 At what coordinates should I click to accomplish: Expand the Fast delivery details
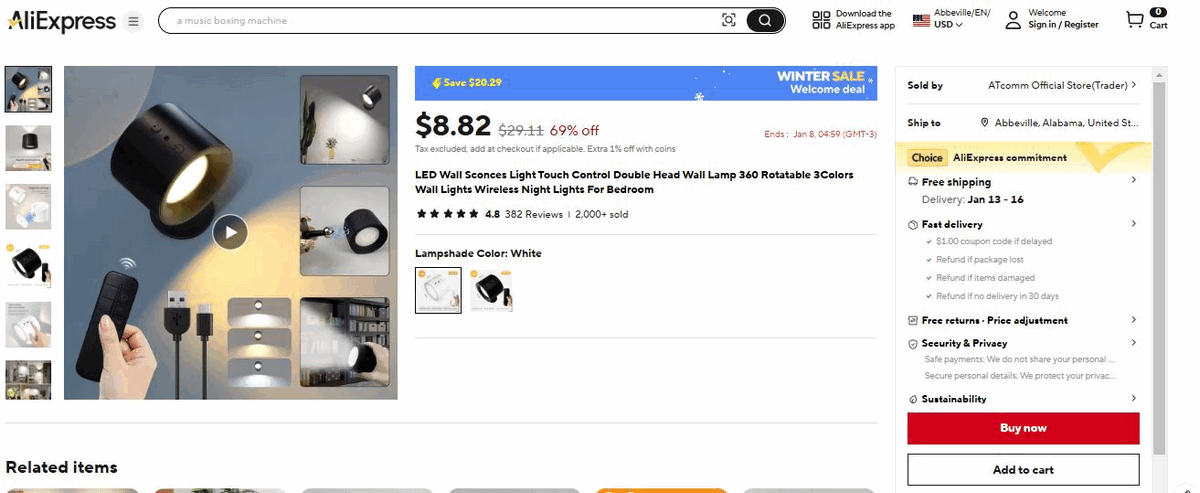(x=1133, y=224)
